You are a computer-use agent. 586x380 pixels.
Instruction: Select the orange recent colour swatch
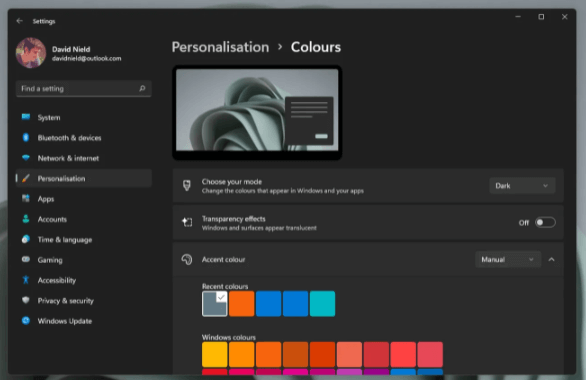241,304
